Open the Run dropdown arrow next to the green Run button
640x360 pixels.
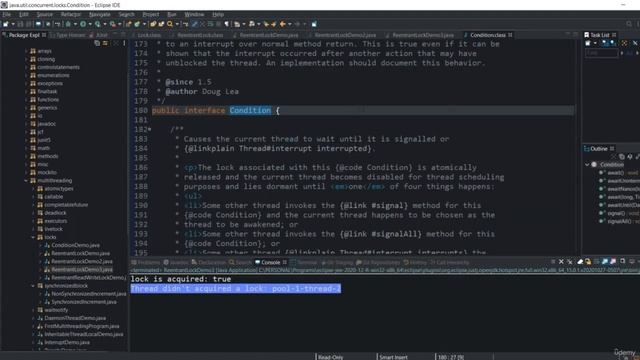(90, 24)
